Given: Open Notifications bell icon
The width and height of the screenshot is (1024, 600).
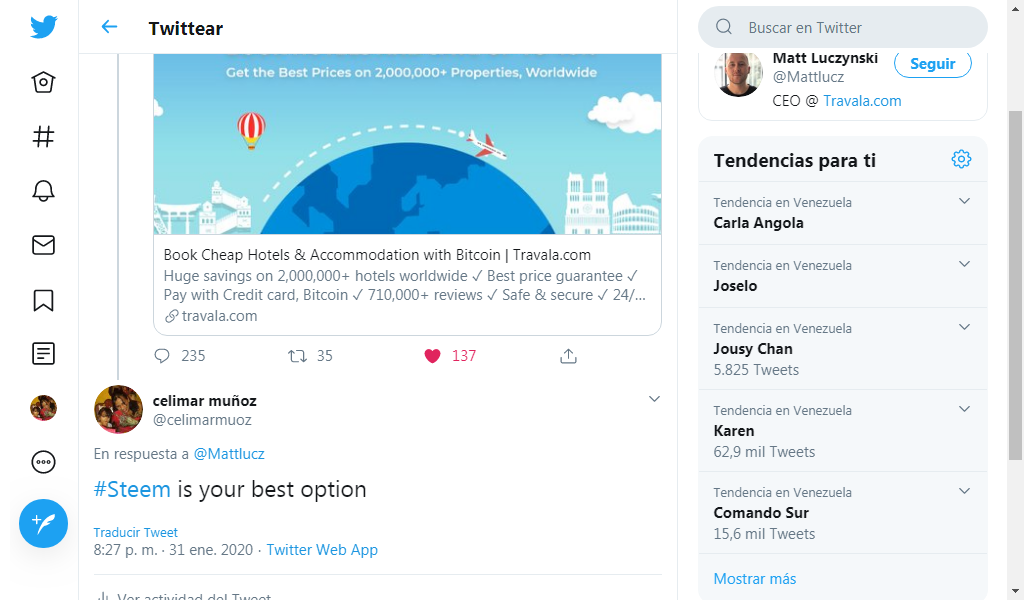Looking at the screenshot, I should [x=43, y=191].
